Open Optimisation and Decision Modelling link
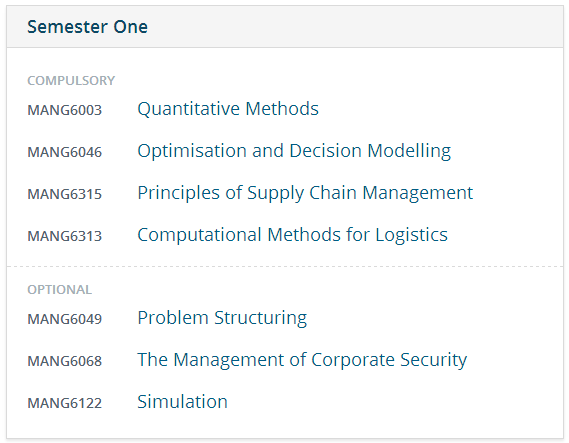The width and height of the screenshot is (569, 443). click(x=294, y=151)
